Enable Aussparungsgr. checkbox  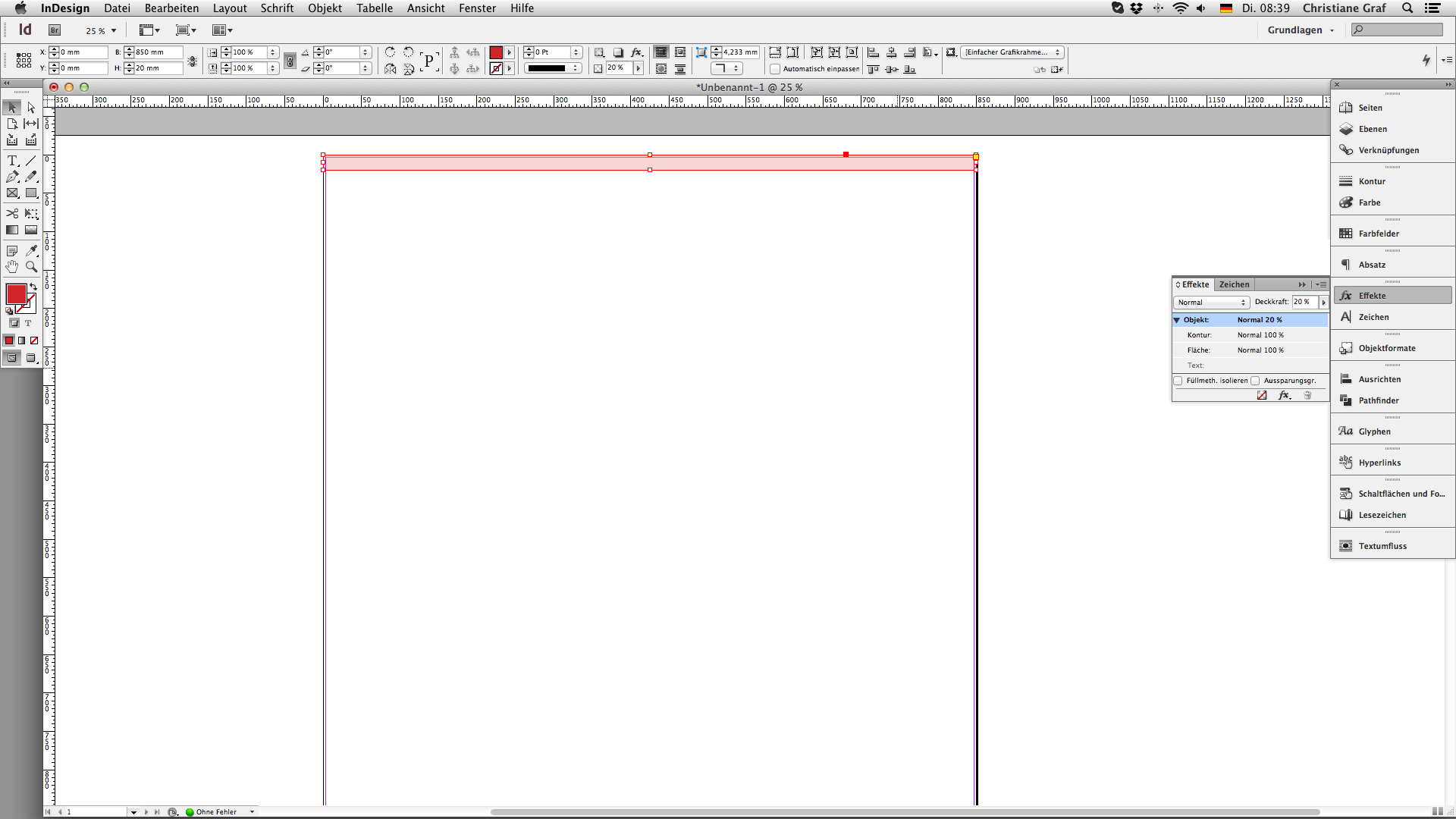(1255, 381)
